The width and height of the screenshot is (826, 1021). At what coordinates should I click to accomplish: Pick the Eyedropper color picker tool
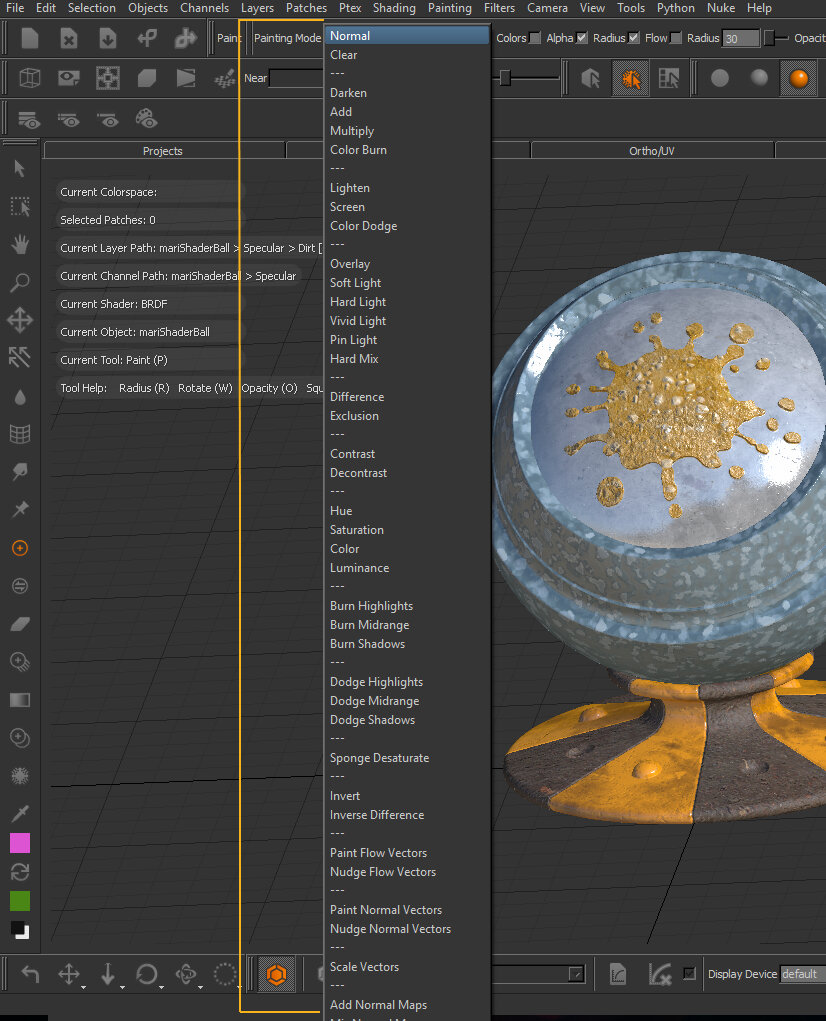(x=19, y=812)
